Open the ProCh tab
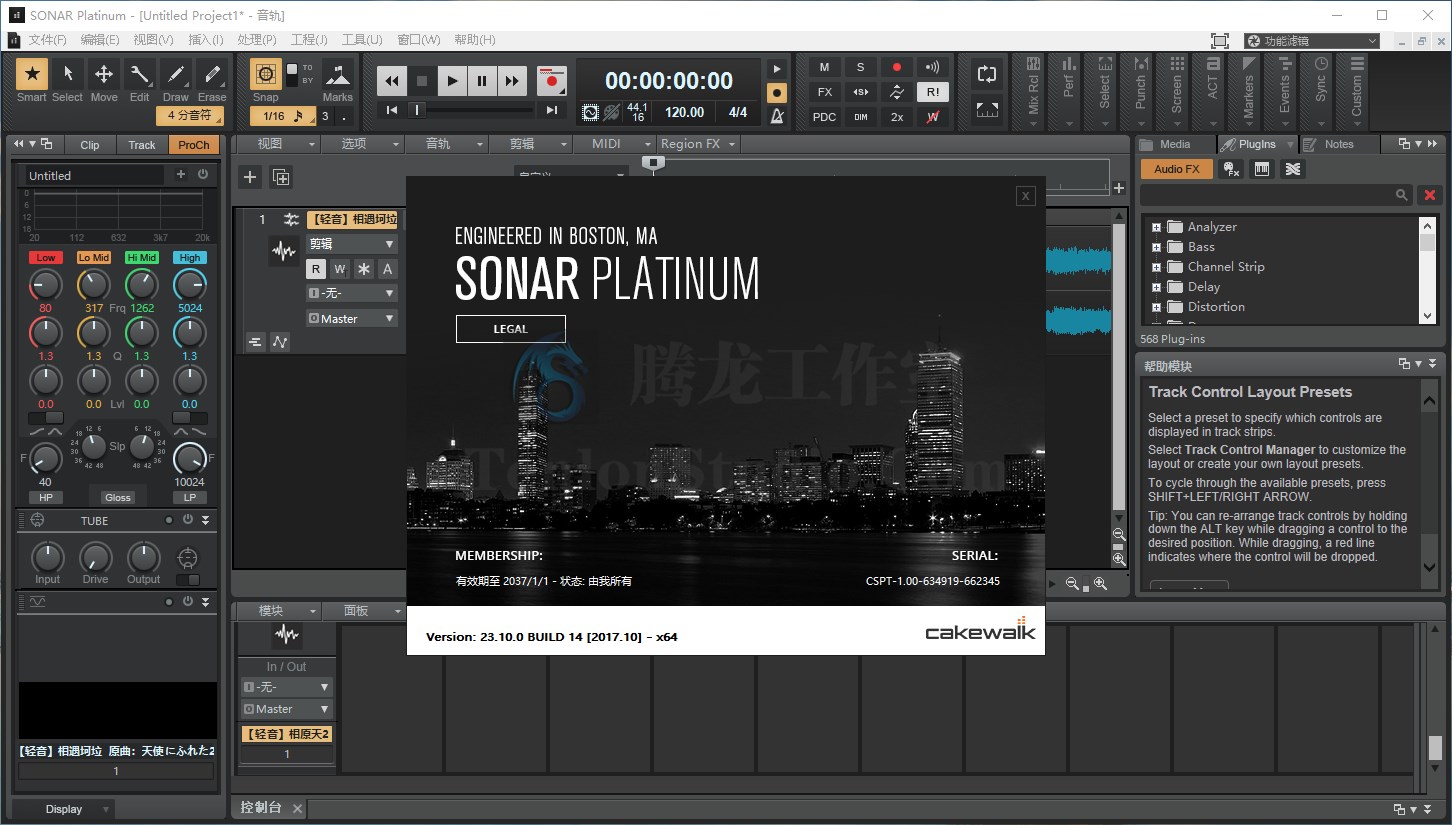Viewport: 1452px width, 825px height. click(194, 145)
